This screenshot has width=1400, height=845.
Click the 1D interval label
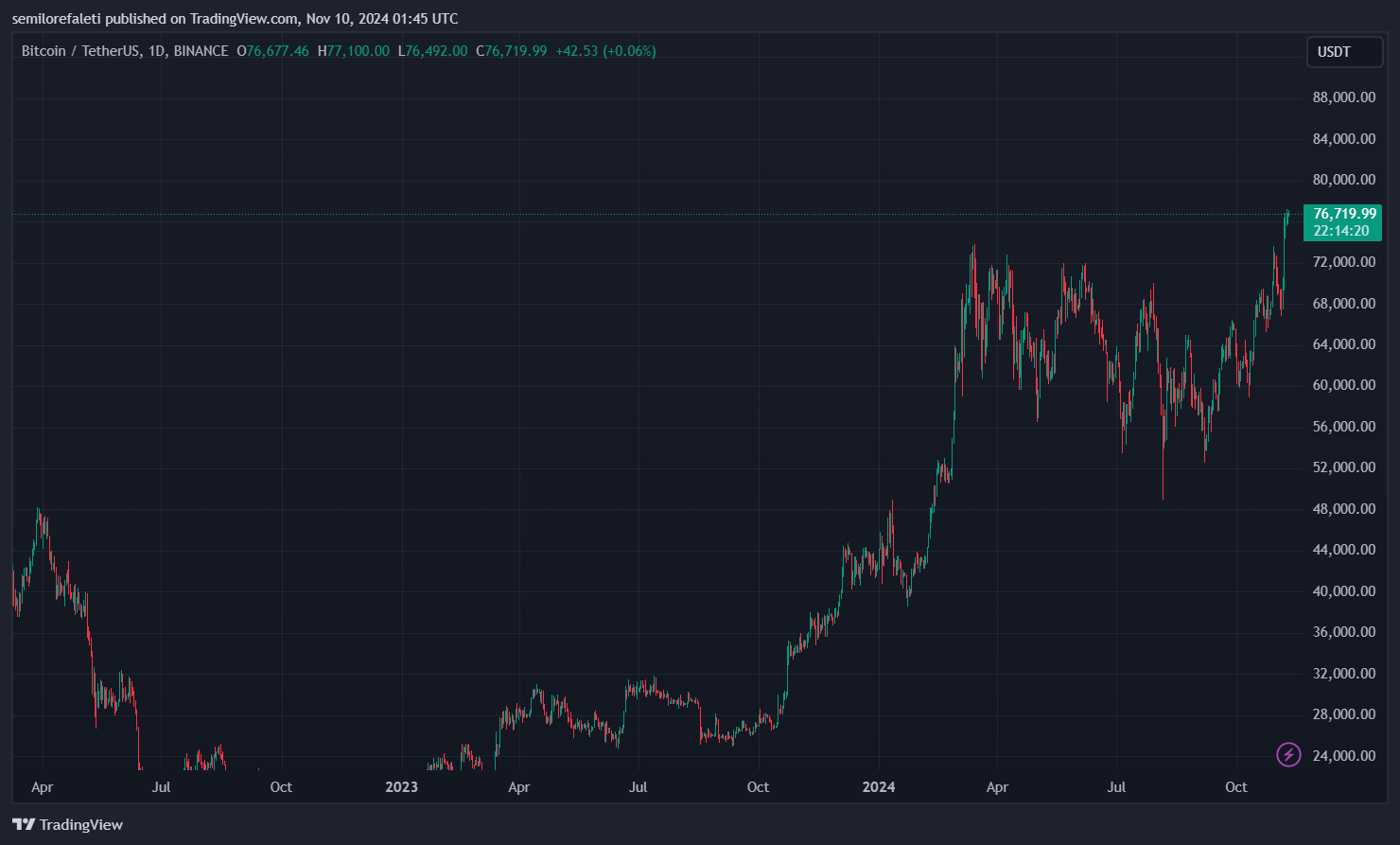157,51
